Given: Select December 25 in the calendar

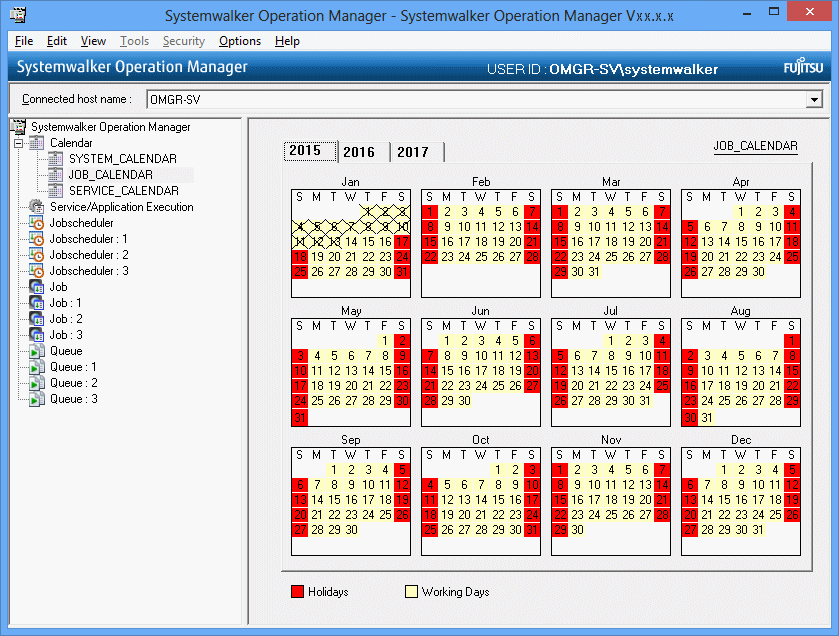Looking at the screenshot, I should [791, 515].
